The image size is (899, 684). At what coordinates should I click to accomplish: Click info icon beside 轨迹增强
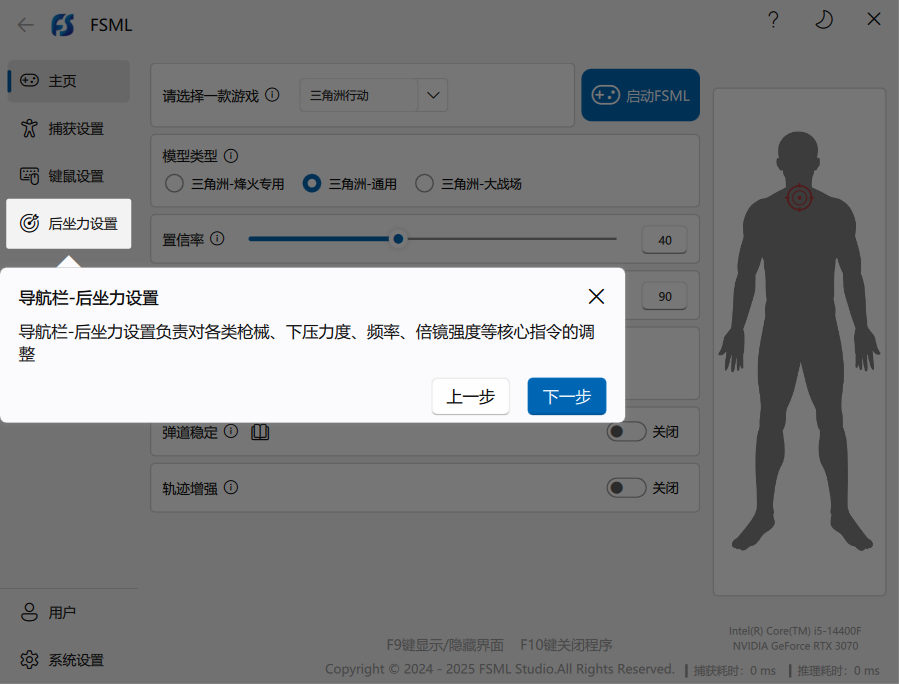(231, 488)
